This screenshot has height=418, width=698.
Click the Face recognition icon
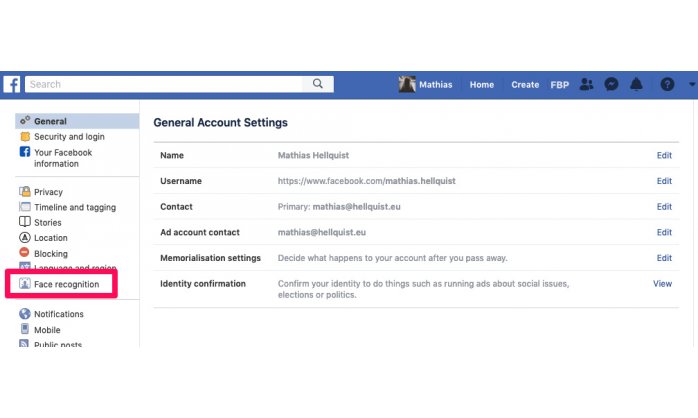point(25,284)
